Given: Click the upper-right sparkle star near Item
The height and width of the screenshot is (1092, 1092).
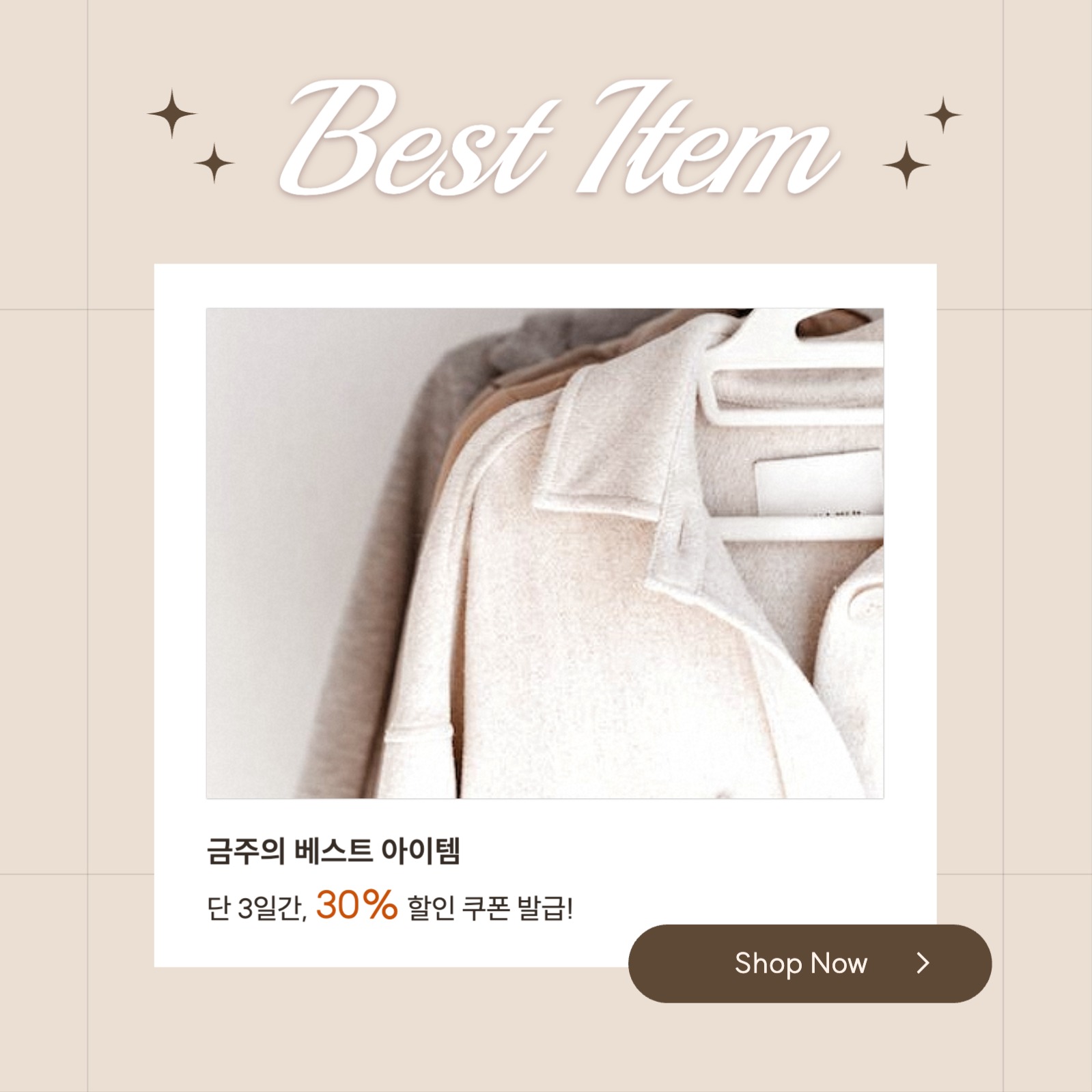Looking at the screenshot, I should click(x=943, y=115).
